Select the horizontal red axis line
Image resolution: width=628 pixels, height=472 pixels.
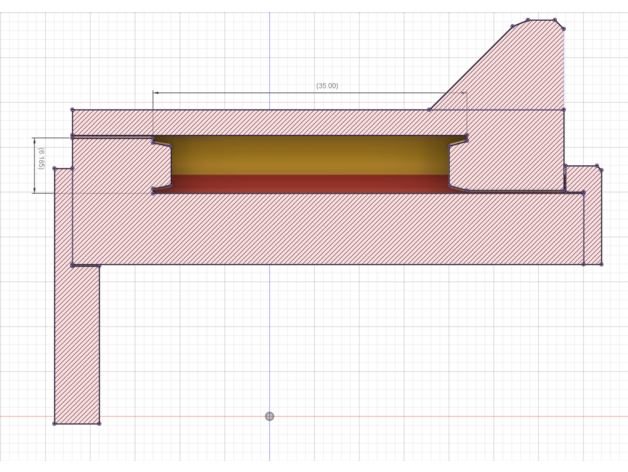(400, 416)
